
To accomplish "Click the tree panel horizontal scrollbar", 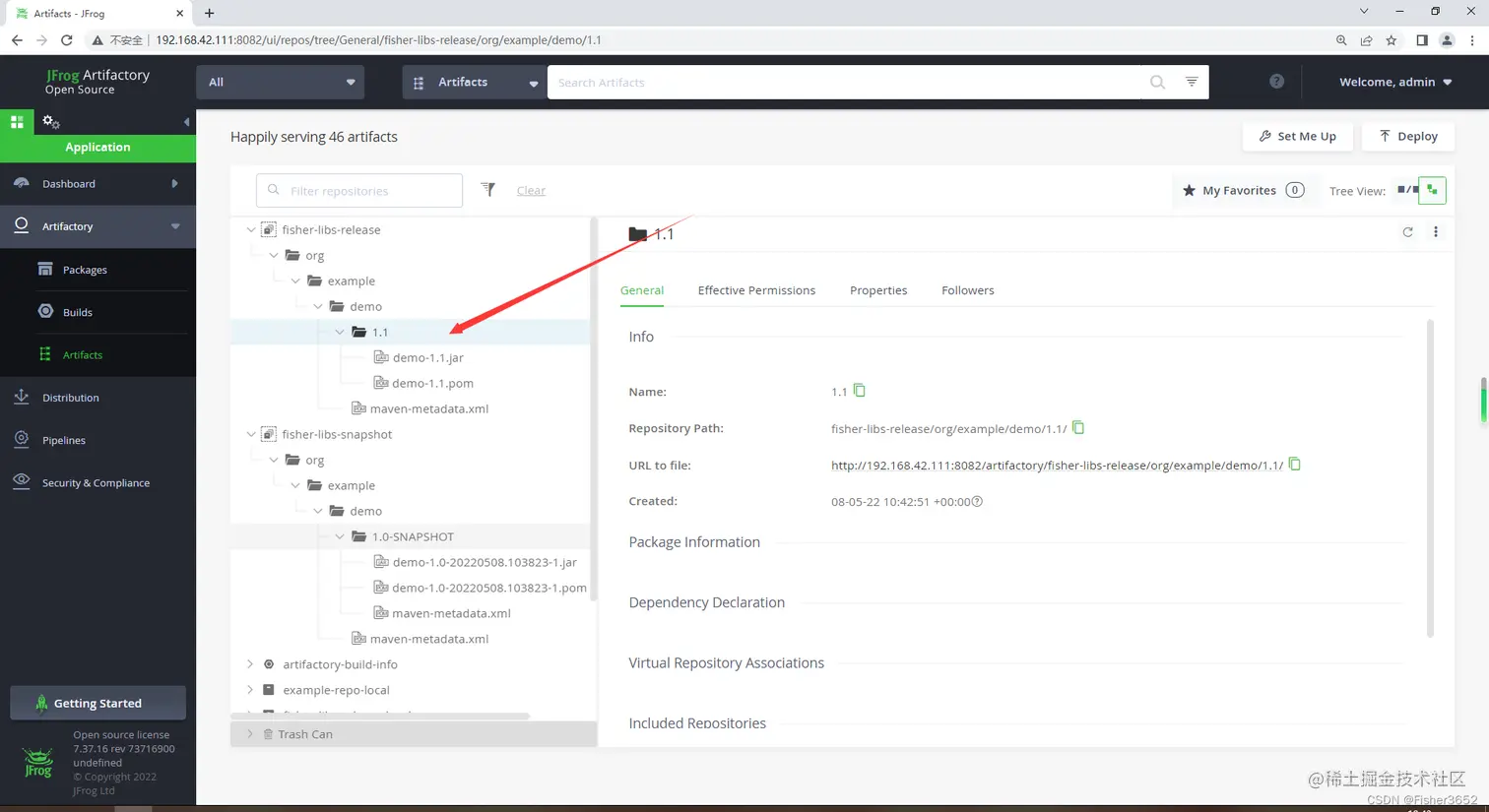I will [380, 716].
